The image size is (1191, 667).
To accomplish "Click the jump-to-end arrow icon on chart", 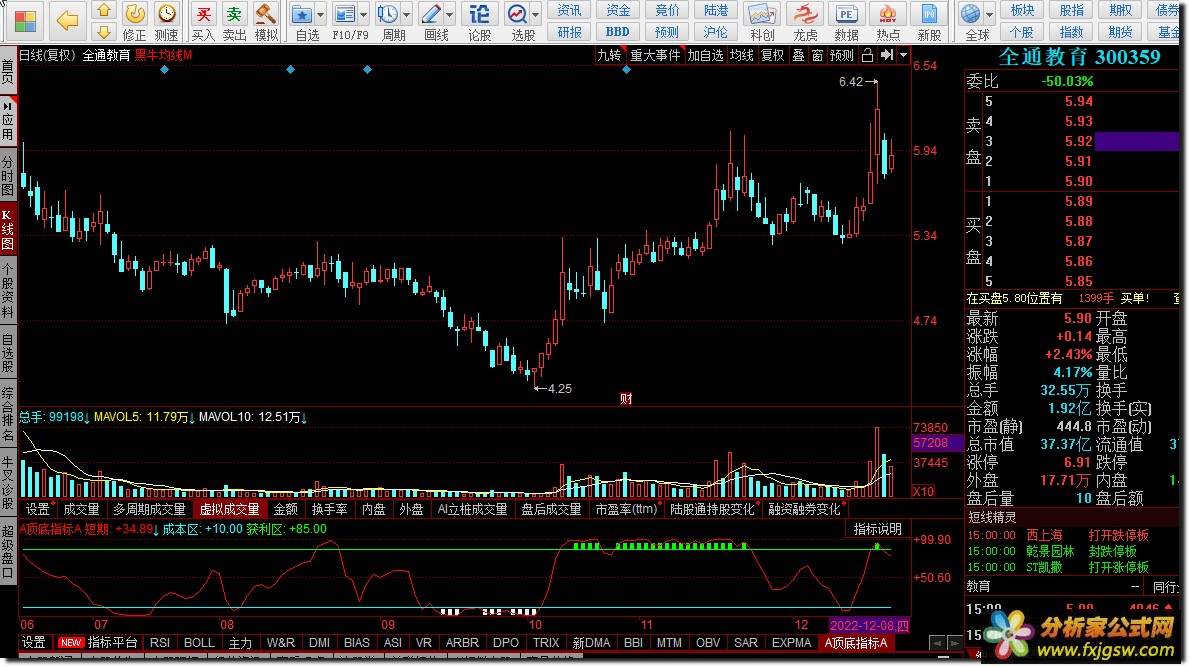I will [x=886, y=55].
